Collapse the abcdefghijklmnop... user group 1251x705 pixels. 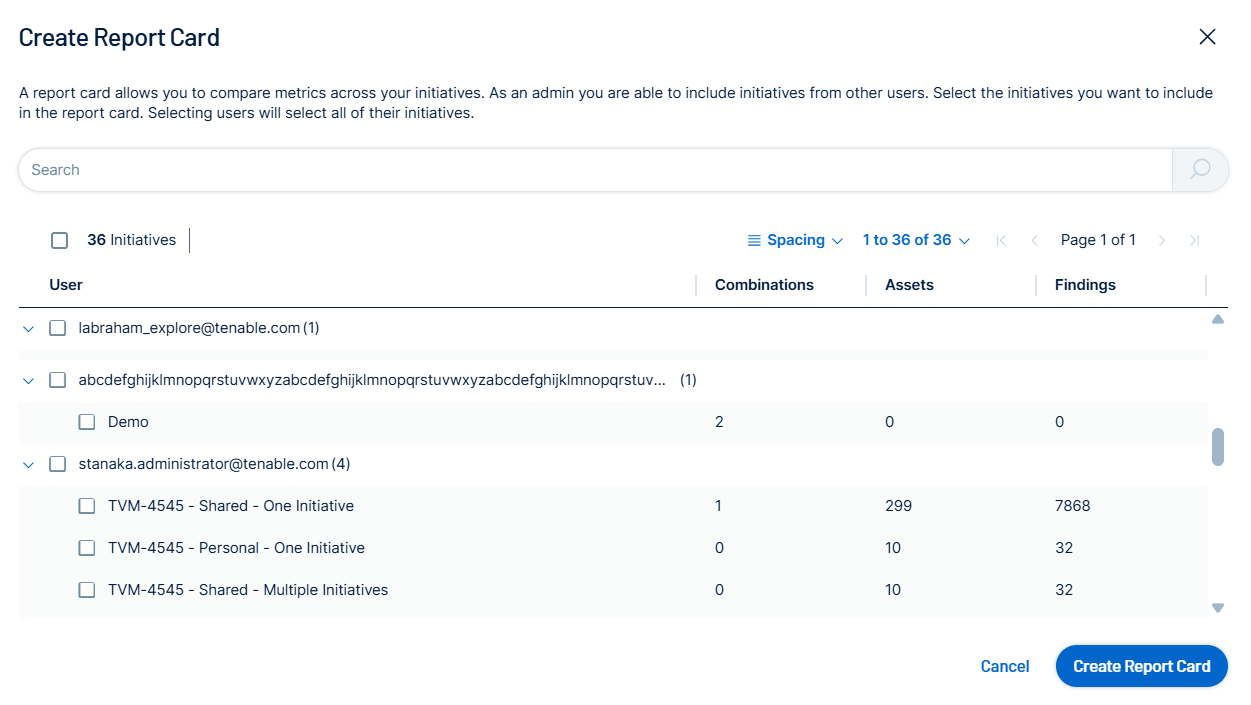(x=28, y=380)
